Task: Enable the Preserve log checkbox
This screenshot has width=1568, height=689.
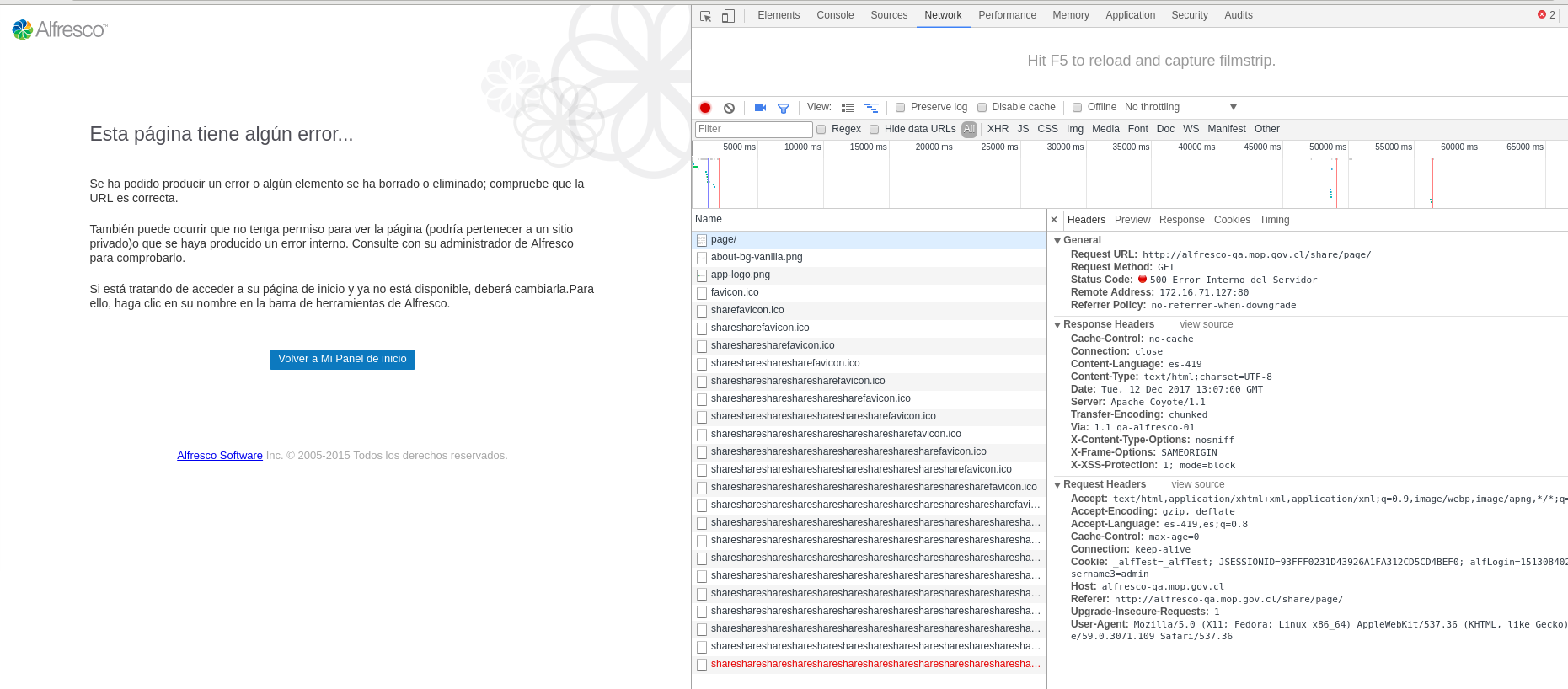Action: 901,108
